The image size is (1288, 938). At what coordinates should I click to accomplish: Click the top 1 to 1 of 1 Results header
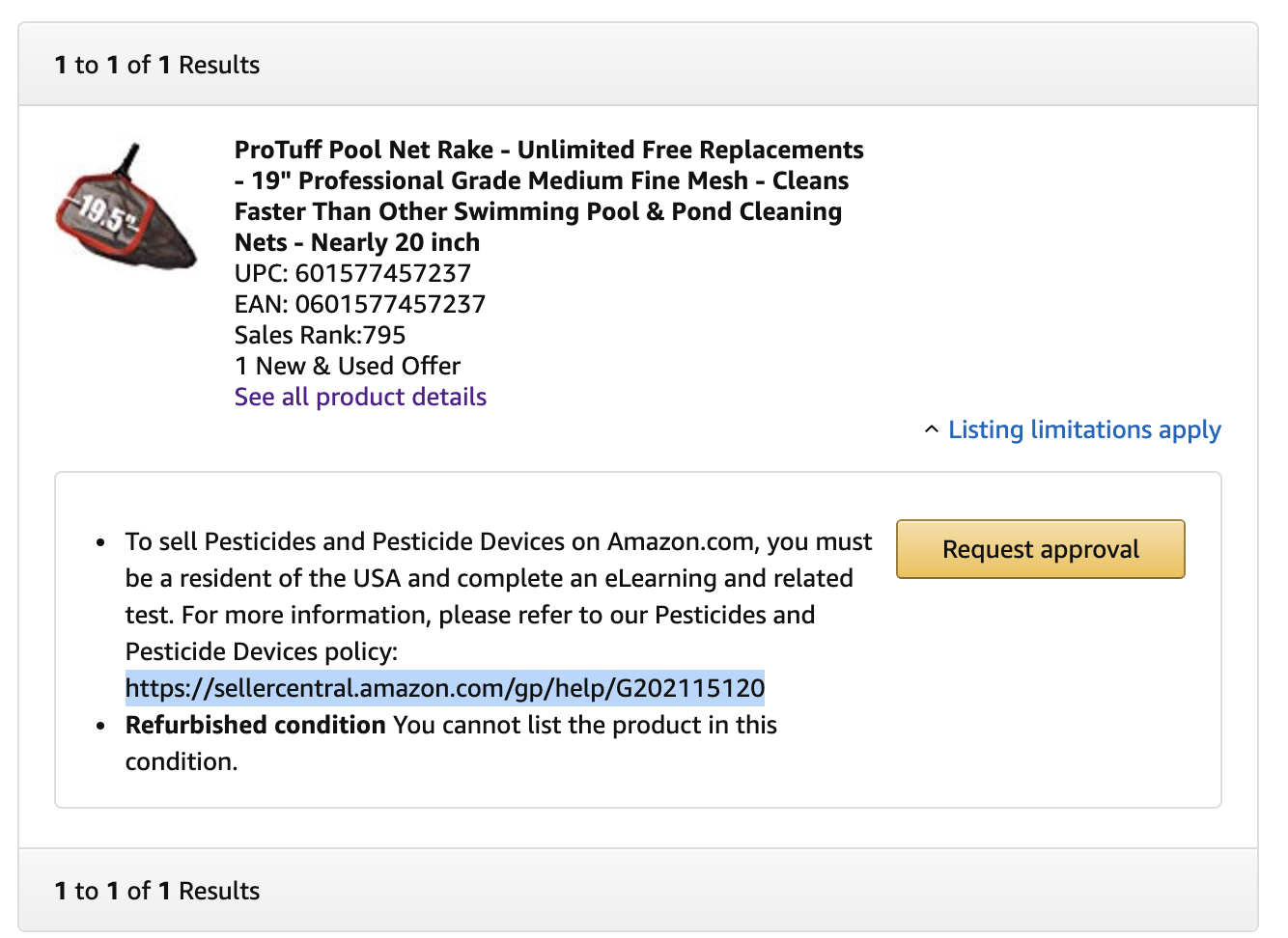pos(156,65)
